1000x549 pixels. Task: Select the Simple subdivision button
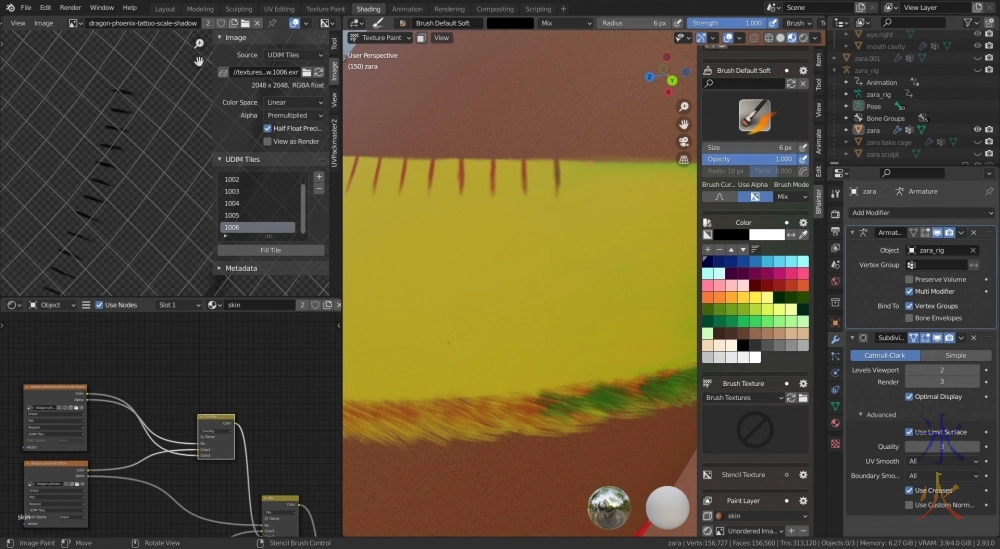pyautogui.click(x=955, y=355)
